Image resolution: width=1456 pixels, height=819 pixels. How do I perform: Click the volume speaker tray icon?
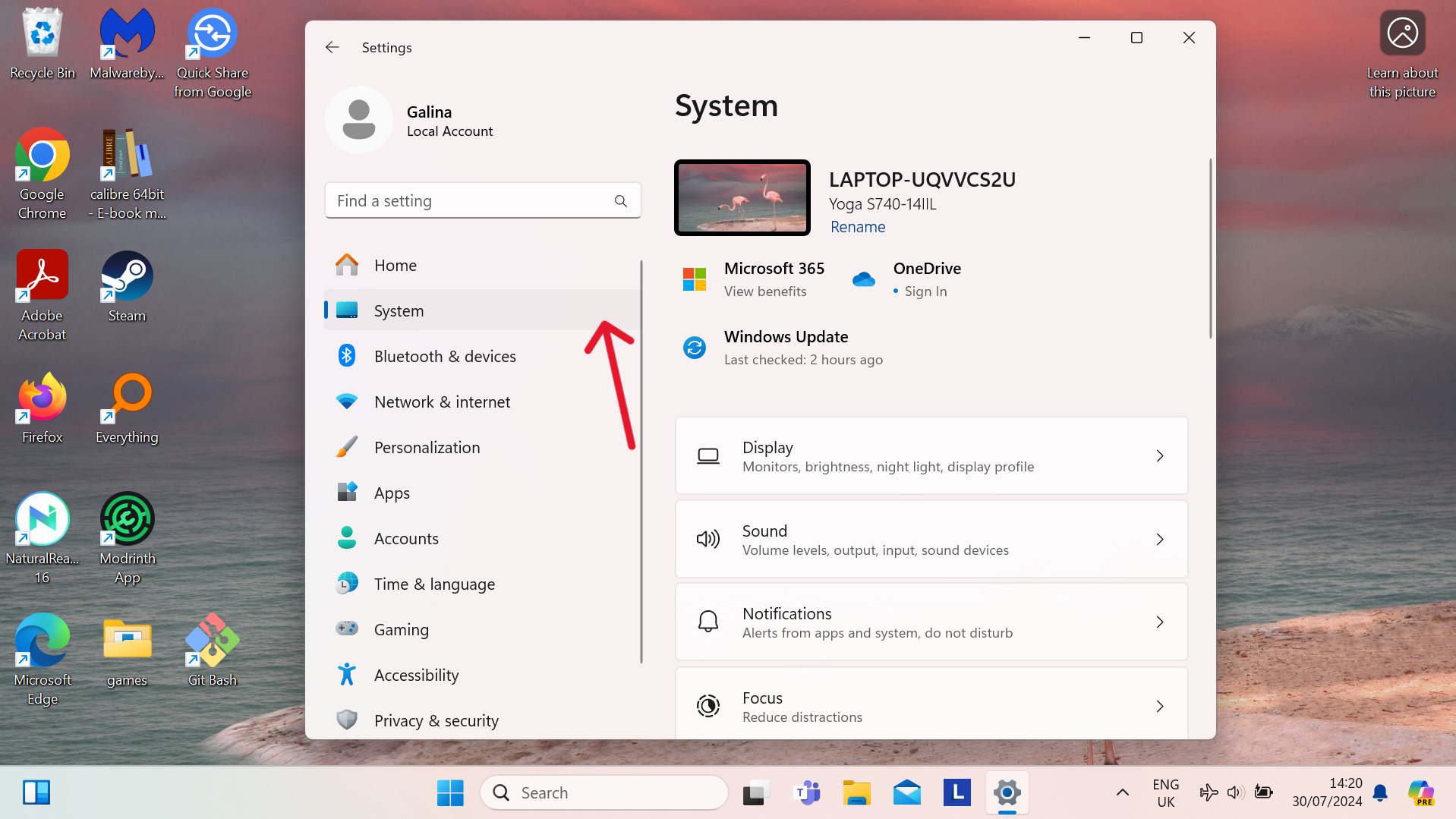(1235, 793)
